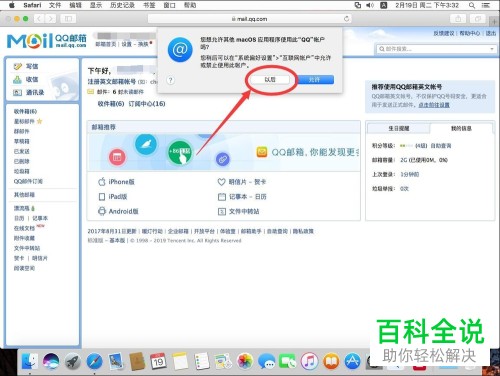Open 附件收藏 in sidebar
Viewport: 500px width, 376px height.
(x=24, y=238)
